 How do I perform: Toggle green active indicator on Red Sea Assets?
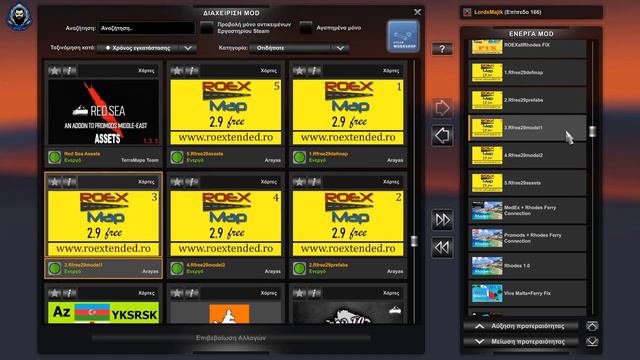coord(54,157)
